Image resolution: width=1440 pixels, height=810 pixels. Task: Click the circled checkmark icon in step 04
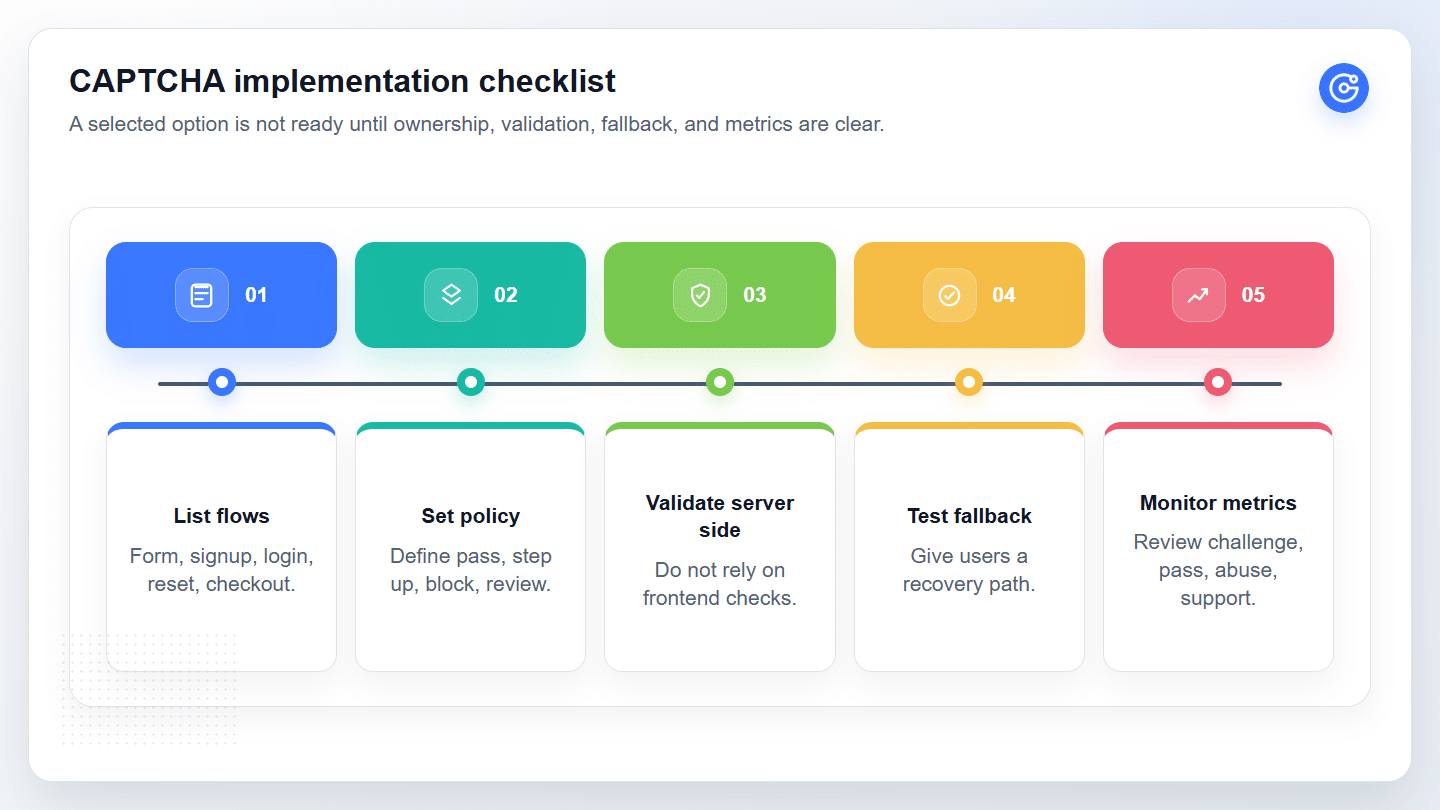coord(949,295)
